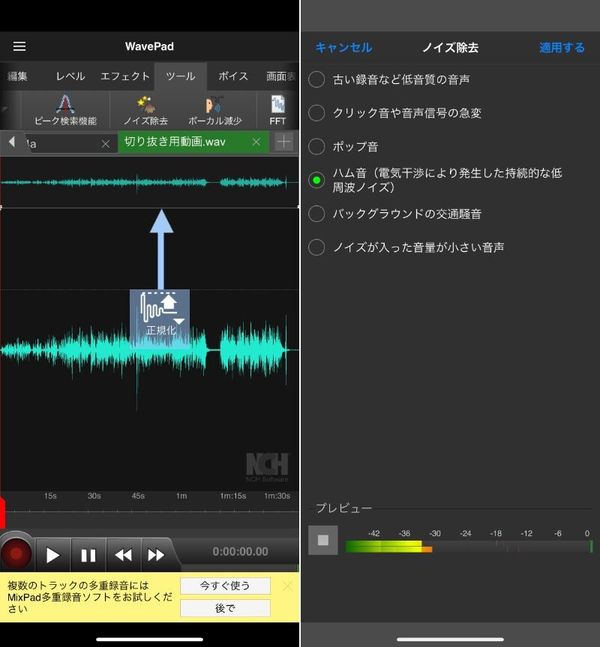Stop the noise removal preview
The image size is (600, 647).
(x=323, y=540)
